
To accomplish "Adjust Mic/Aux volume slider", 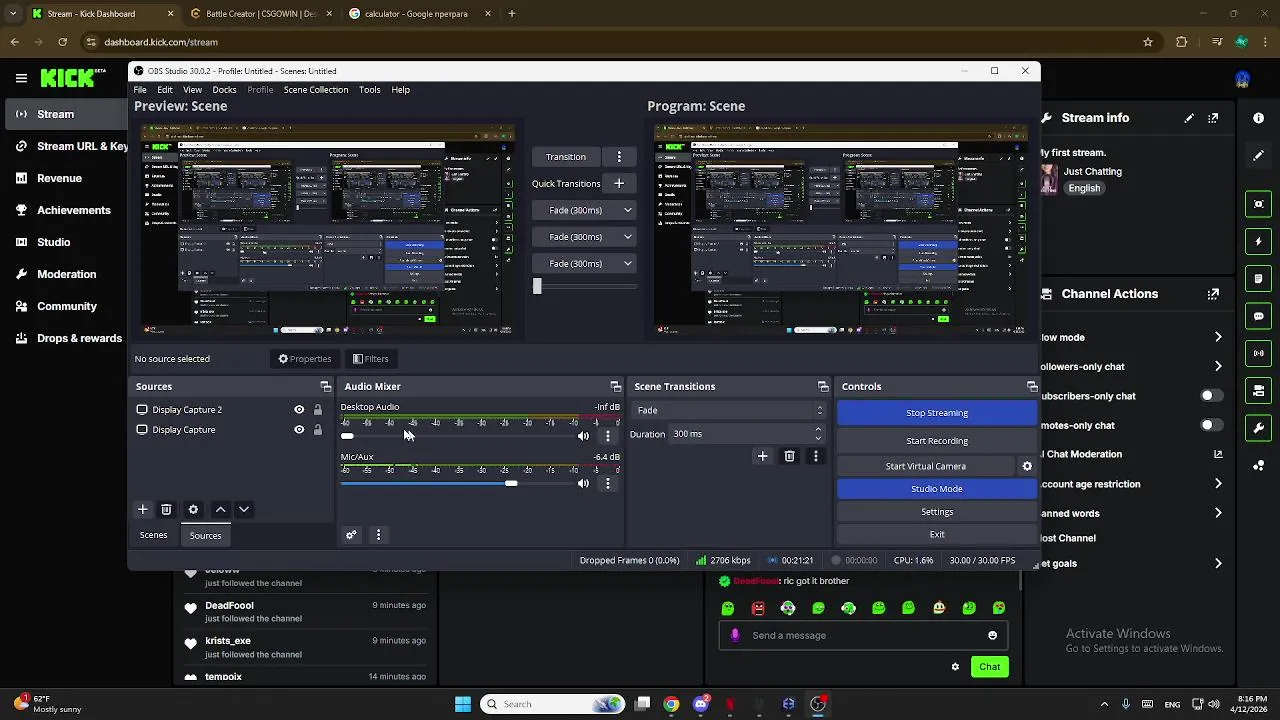I will (x=460, y=484).
